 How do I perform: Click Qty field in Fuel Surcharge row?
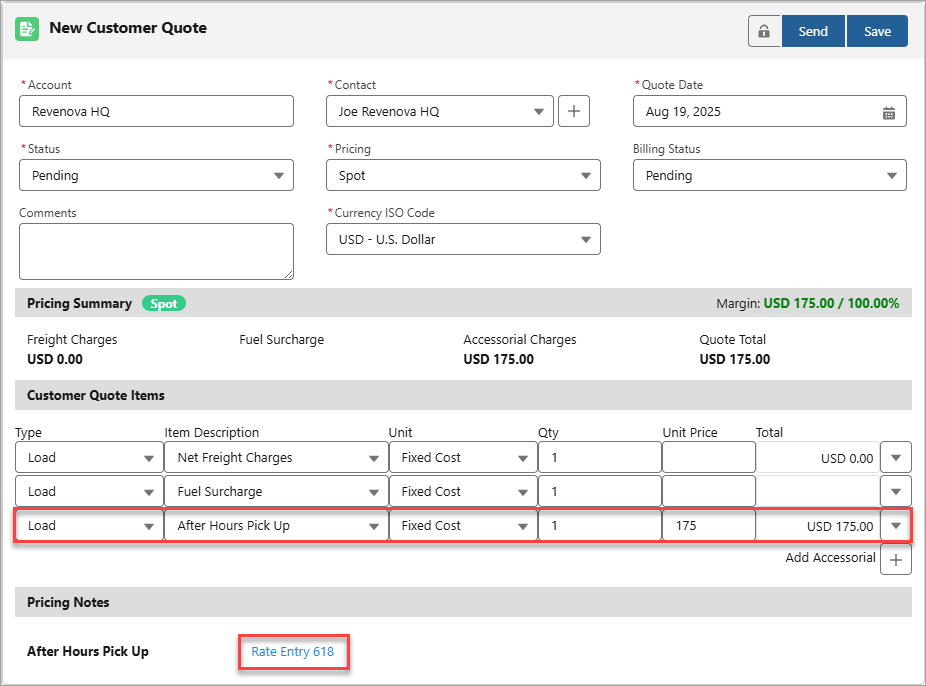click(599, 491)
